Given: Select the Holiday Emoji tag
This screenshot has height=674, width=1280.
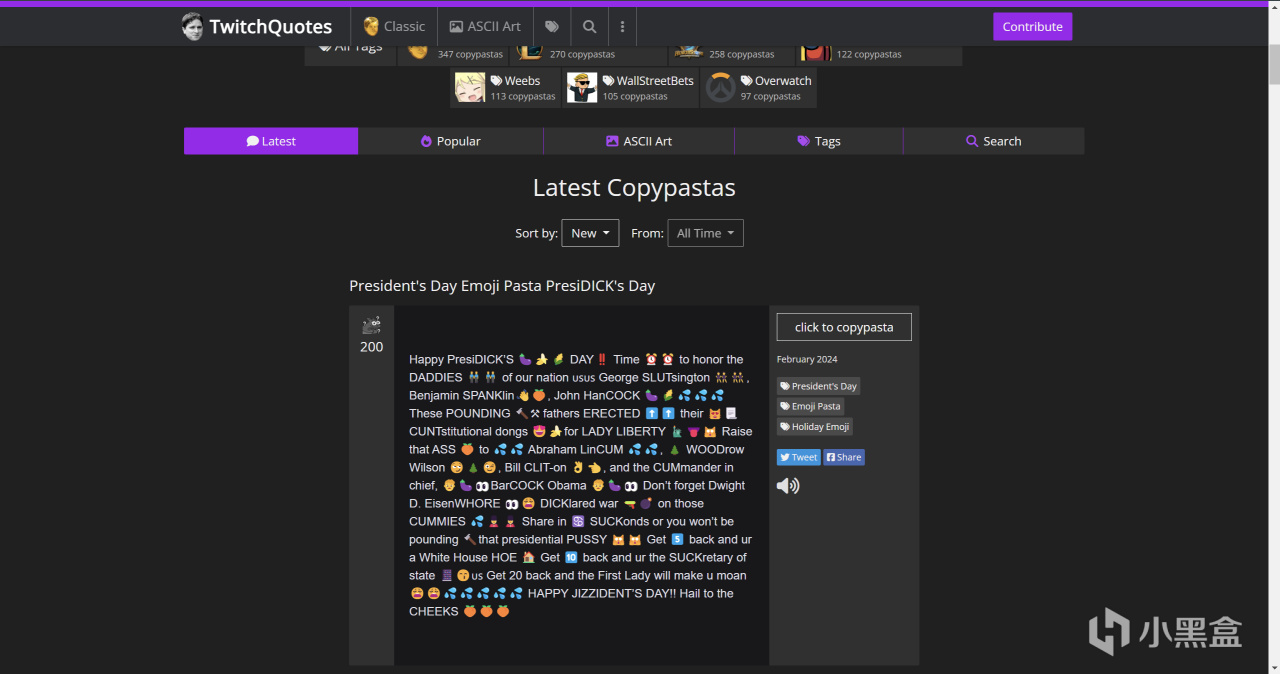Looking at the screenshot, I should coord(815,427).
